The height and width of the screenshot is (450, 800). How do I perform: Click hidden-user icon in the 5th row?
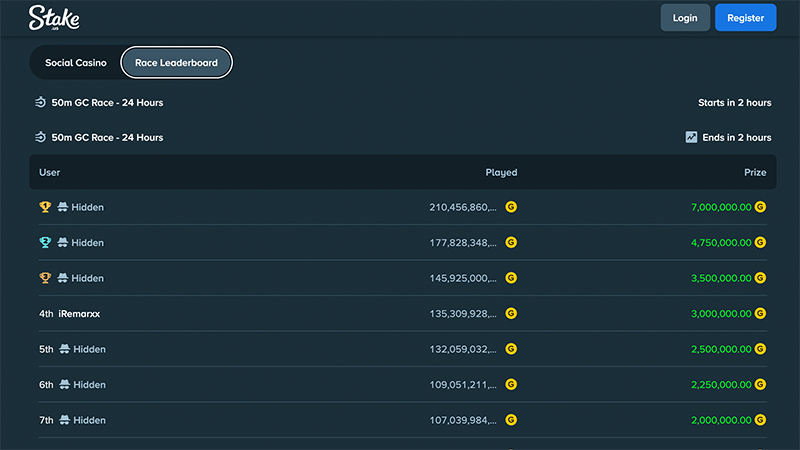[x=64, y=348]
